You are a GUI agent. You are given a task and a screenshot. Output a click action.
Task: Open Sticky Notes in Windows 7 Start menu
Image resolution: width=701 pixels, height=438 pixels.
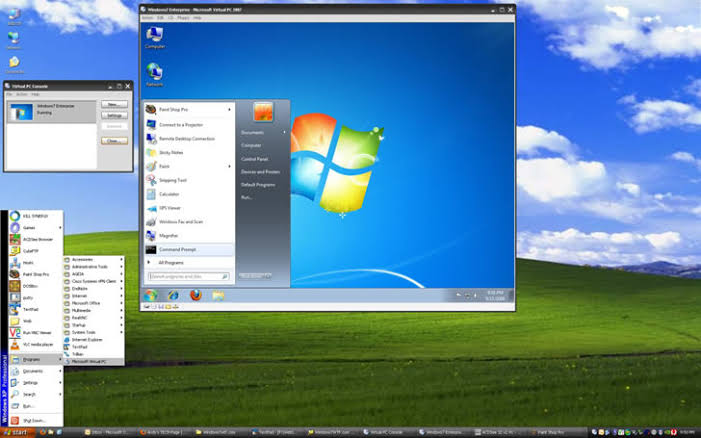point(189,152)
